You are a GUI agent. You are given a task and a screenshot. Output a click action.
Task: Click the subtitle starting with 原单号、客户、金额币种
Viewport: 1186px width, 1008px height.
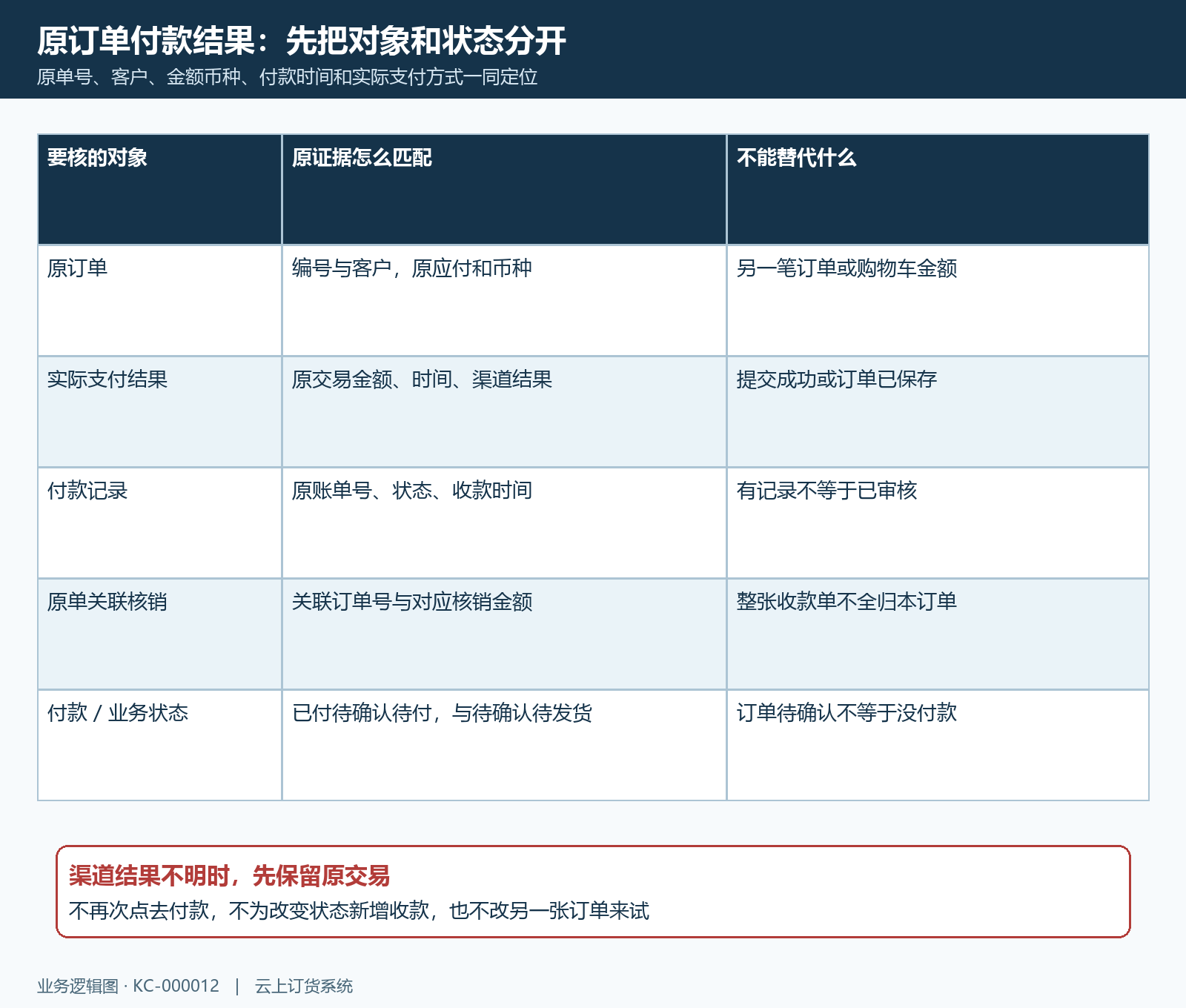pyautogui.click(x=287, y=77)
